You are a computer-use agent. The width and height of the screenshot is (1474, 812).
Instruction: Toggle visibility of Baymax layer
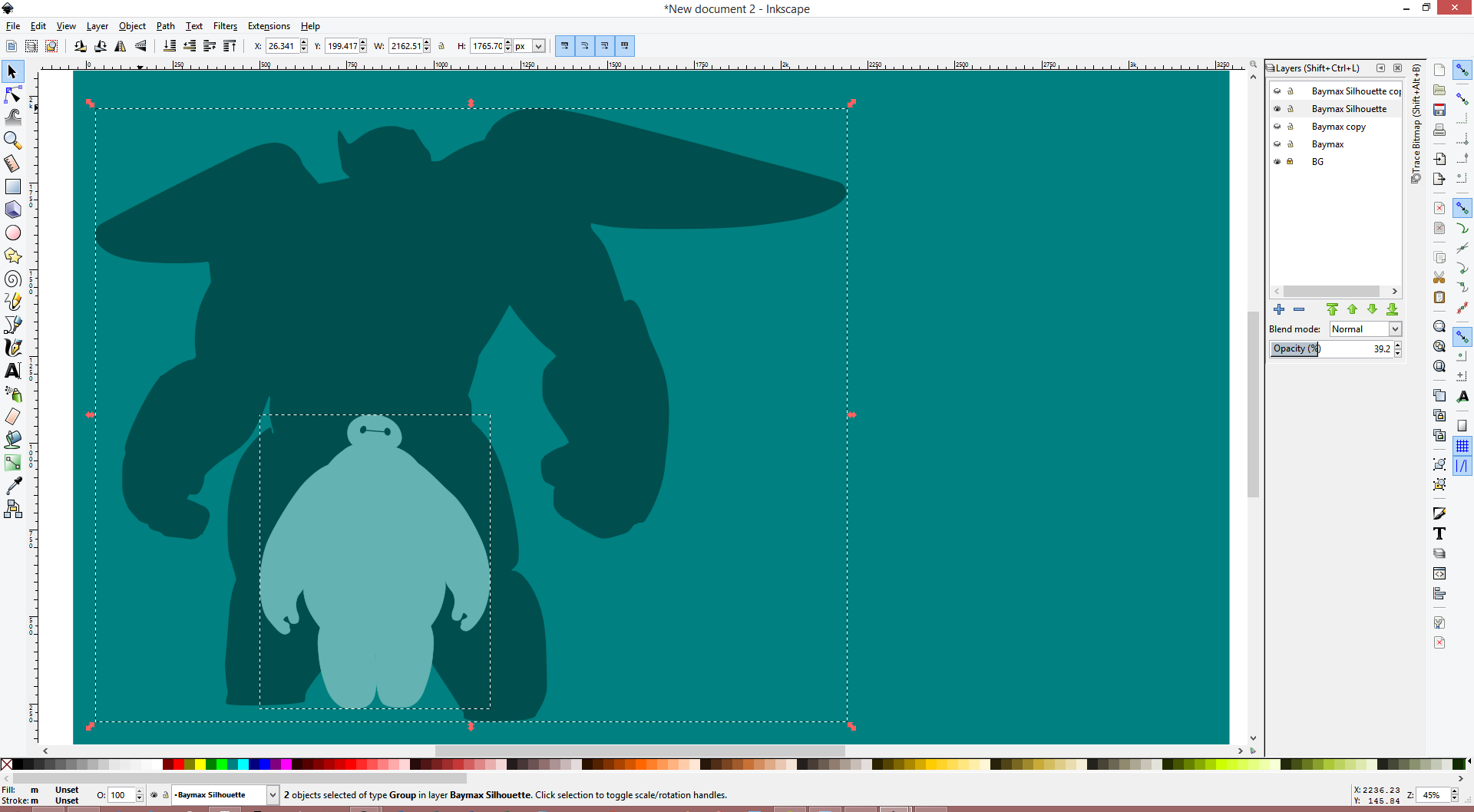(x=1277, y=144)
